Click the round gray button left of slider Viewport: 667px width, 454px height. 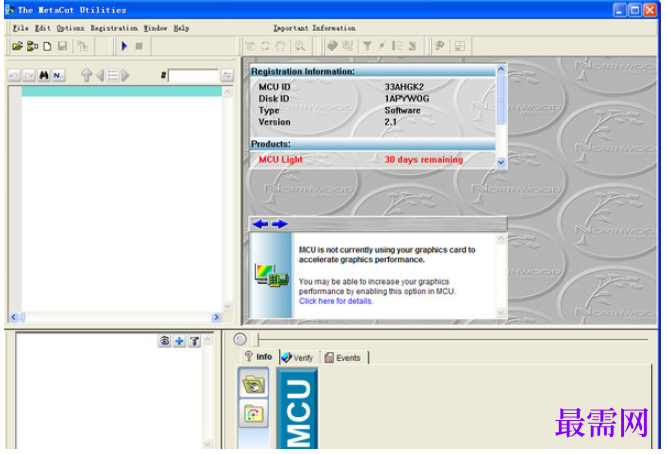(240, 340)
